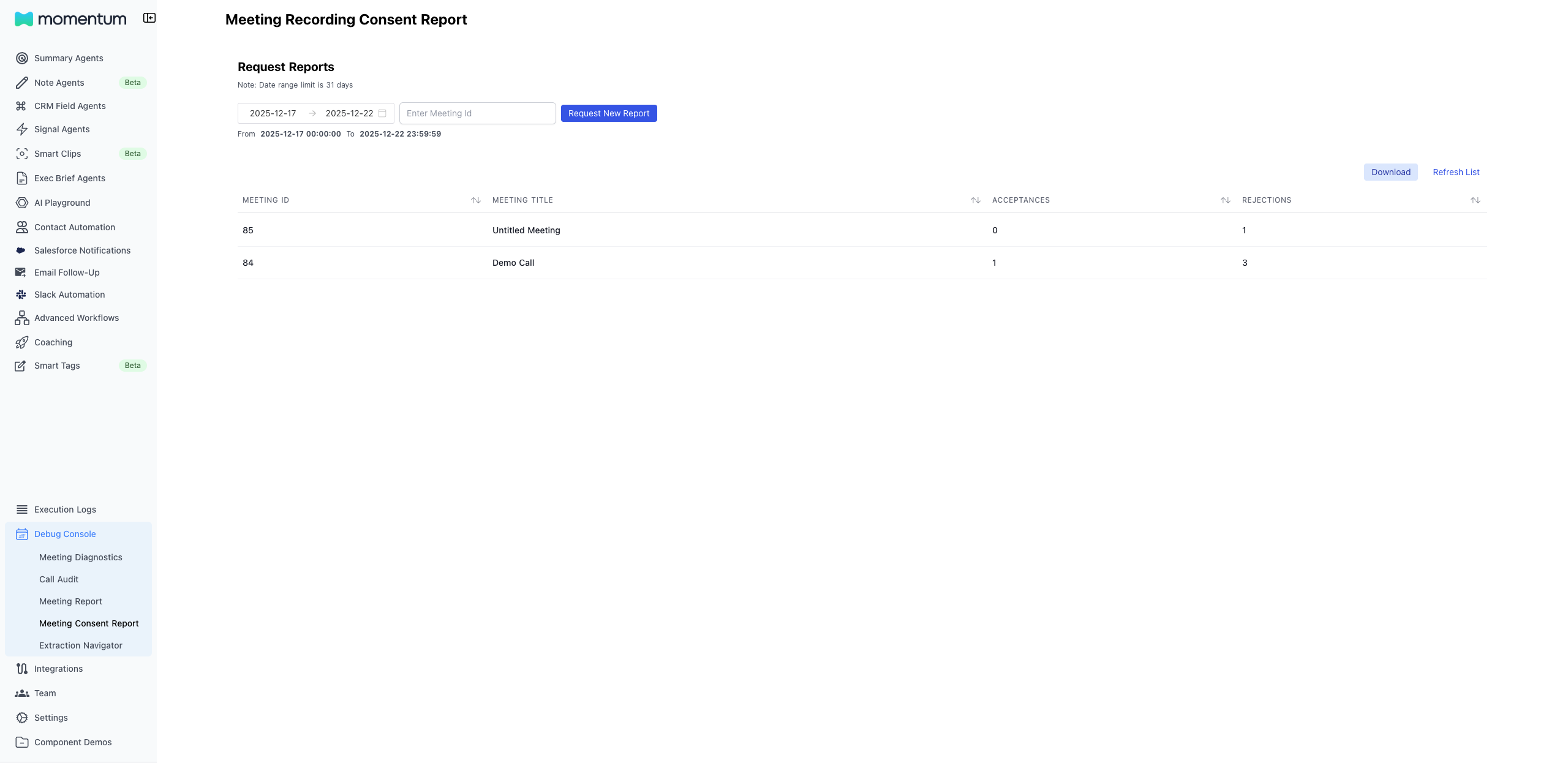Open Exec Brief Agents via document icon
Image resolution: width=1568 pixels, height=763 pixels.
tap(21, 178)
